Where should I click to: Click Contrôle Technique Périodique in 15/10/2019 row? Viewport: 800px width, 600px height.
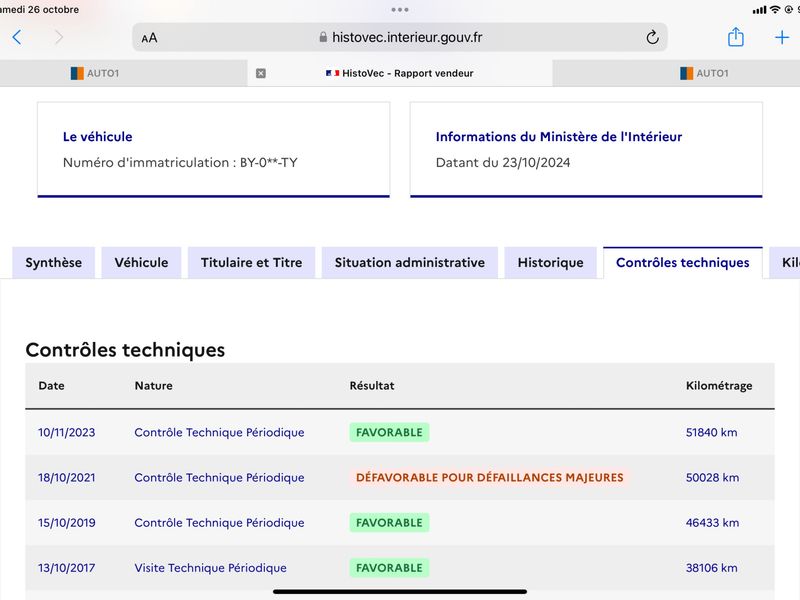tap(219, 523)
